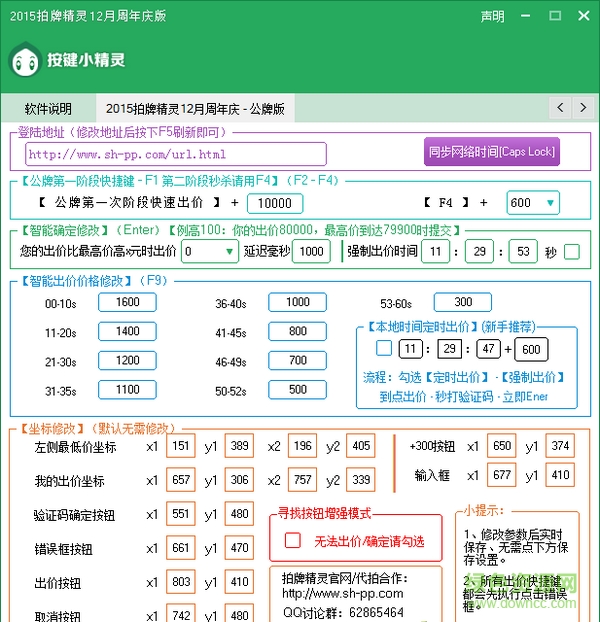Screen dimensions: 600x622
Task: Switch to the 软件说明 tab
Action: tap(48, 108)
